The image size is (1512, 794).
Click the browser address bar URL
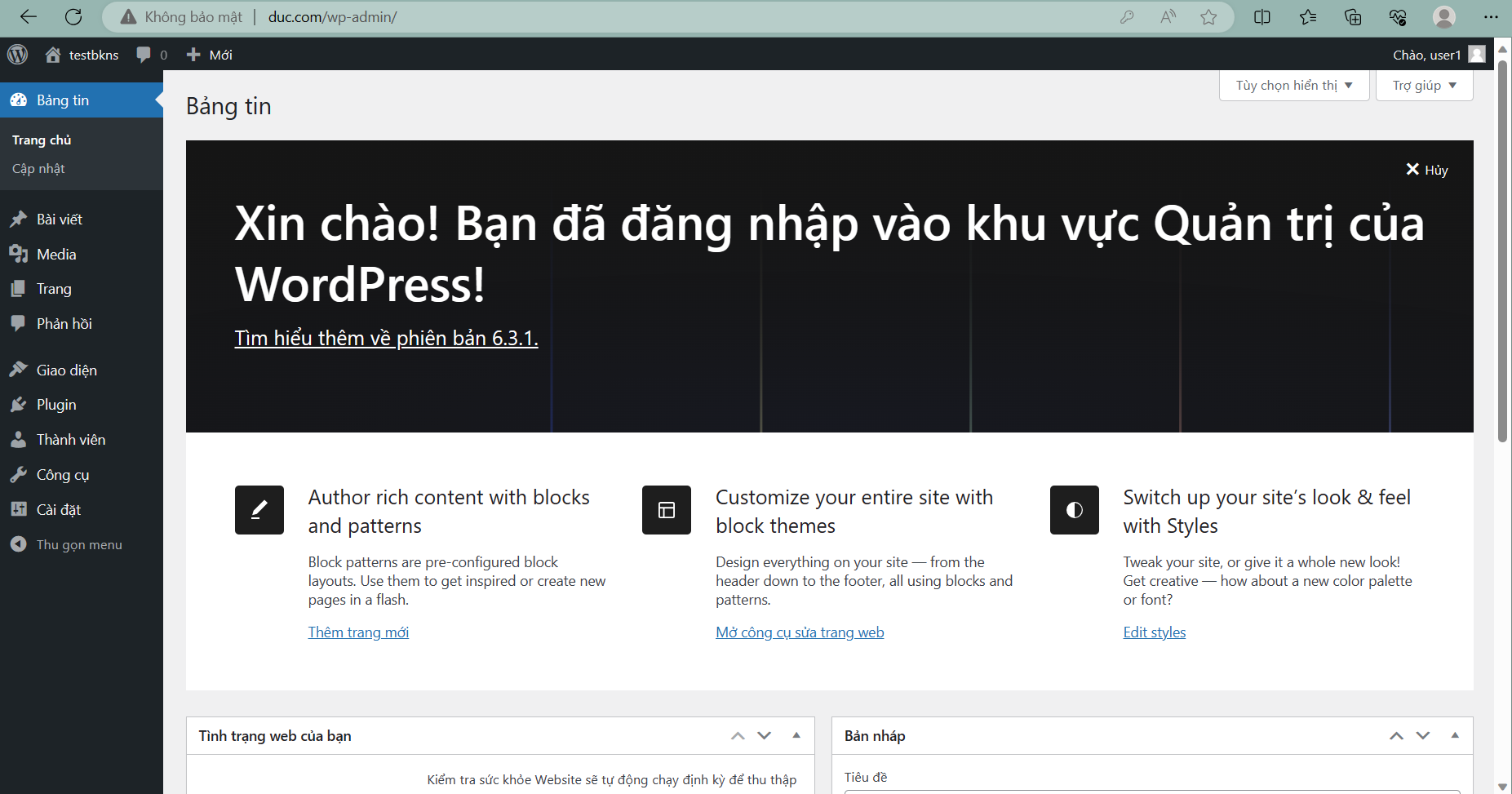[x=332, y=17]
